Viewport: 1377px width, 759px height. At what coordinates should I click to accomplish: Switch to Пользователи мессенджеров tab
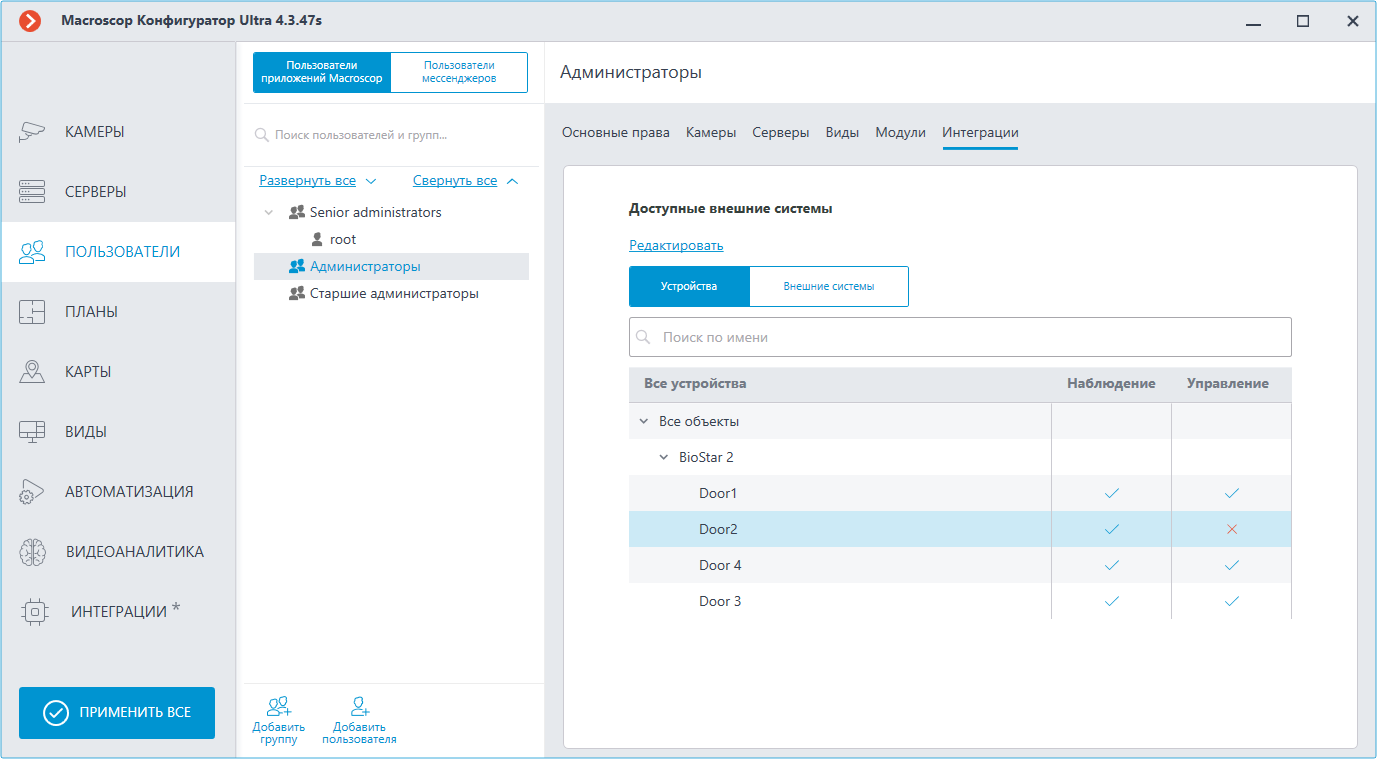coord(459,72)
